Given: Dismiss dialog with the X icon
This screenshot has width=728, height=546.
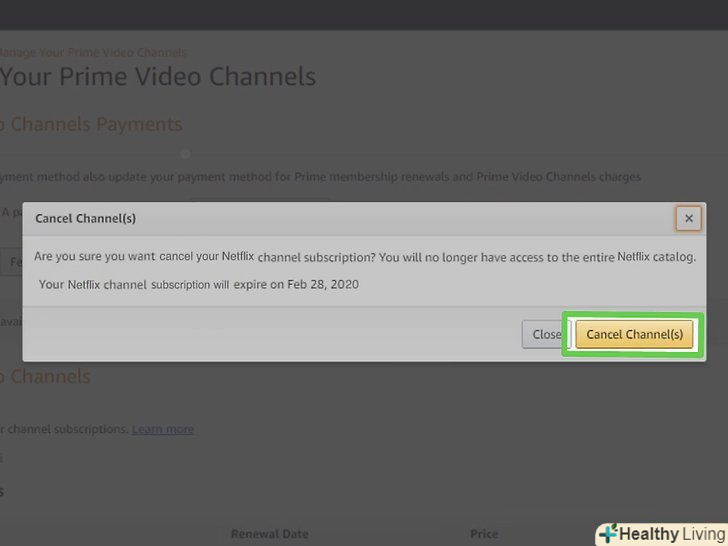Looking at the screenshot, I should tap(689, 218).
